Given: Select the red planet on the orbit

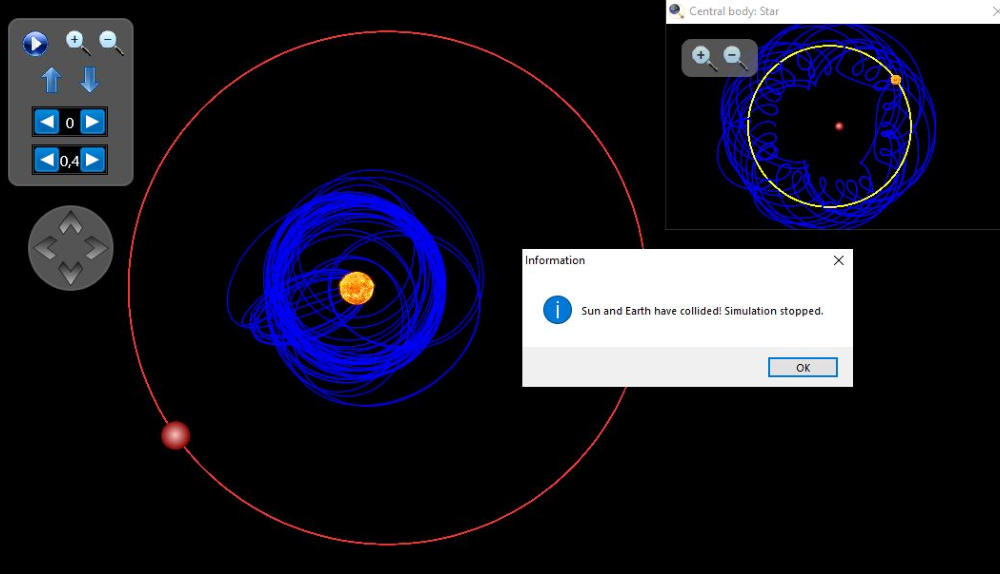Looking at the screenshot, I should click(175, 436).
